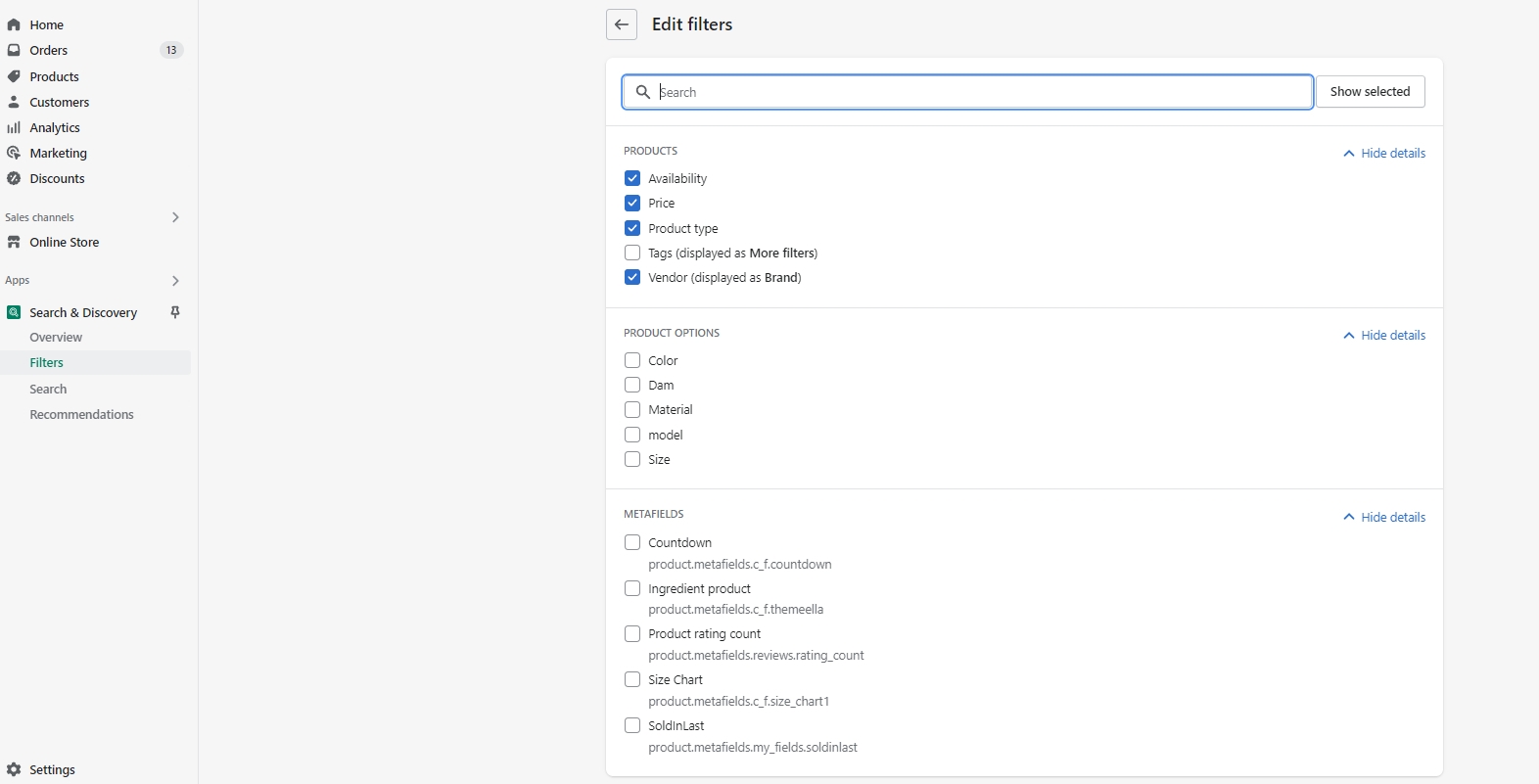Uncheck the Availability filter checkbox
The image size is (1539, 784).
click(632, 178)
